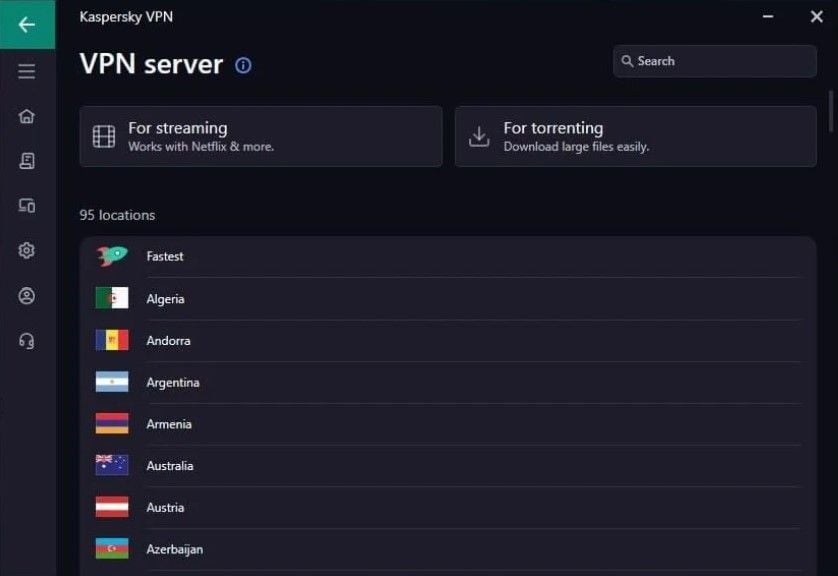Click the magnifier icon in Search
The image size is (838, 576).
point(627,61)
